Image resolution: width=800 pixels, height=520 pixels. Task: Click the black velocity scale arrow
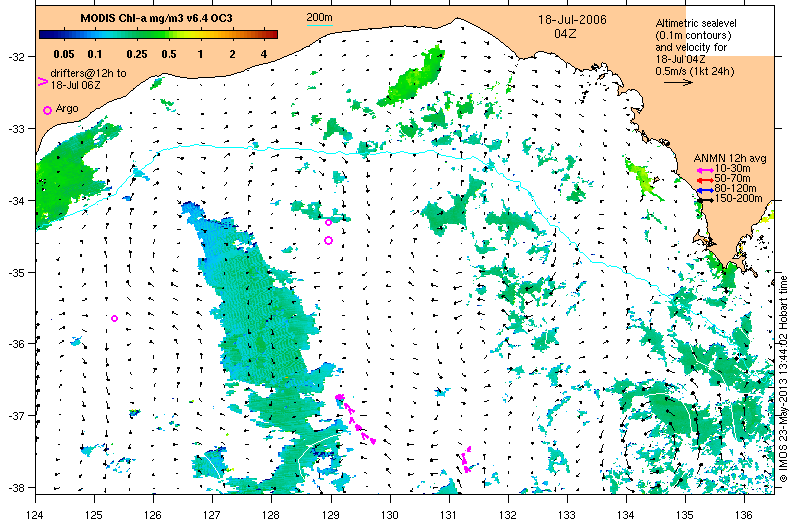point(678,82)
